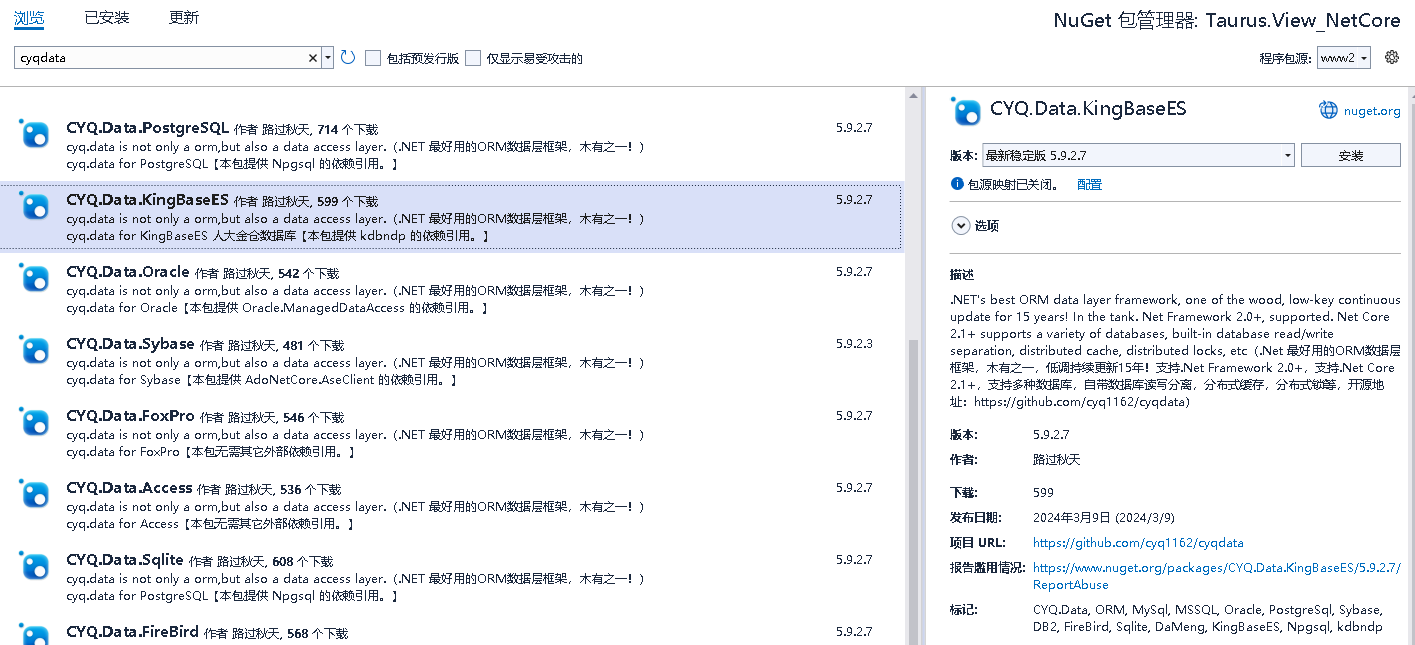
Task: Refresh the package search results
Action: pyautogui.click(x=348, y=58)
